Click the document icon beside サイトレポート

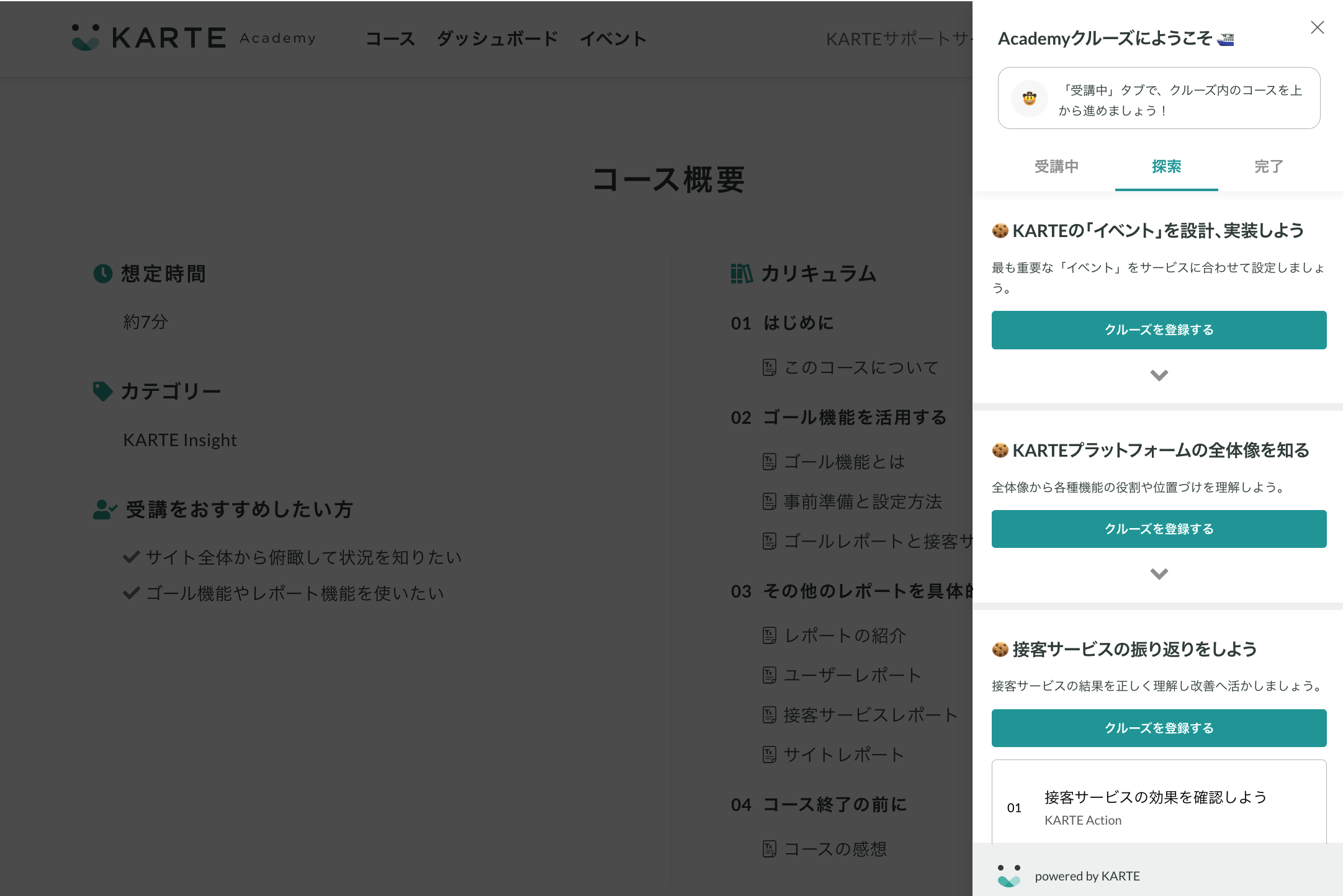[x=770, y=755]
